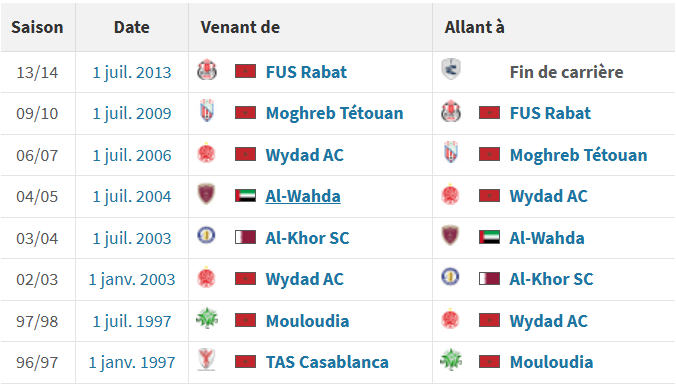Viewport: 676px width, 385px height.
Task: Click the FUS Rabat crest in 13/14 row
Action: coord(207,70)
